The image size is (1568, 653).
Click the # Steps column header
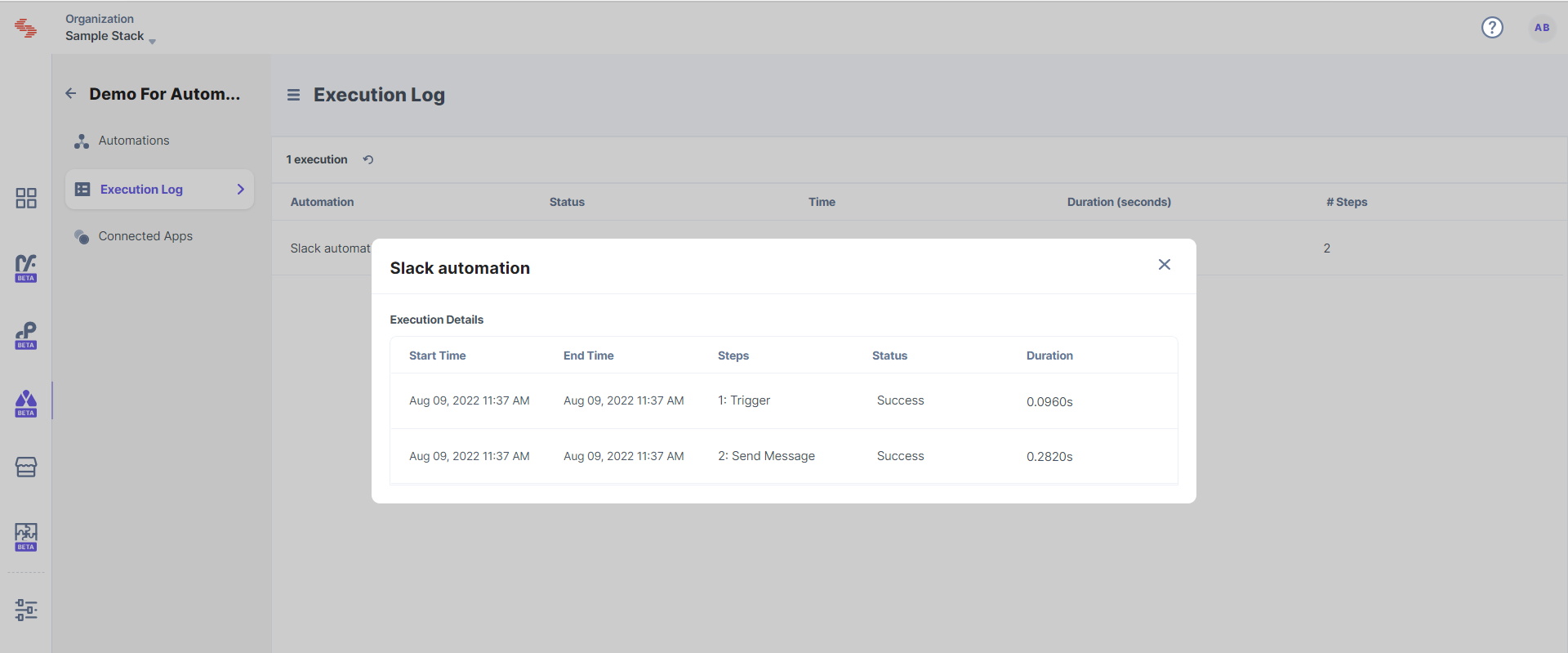(x=1347, y=202)
